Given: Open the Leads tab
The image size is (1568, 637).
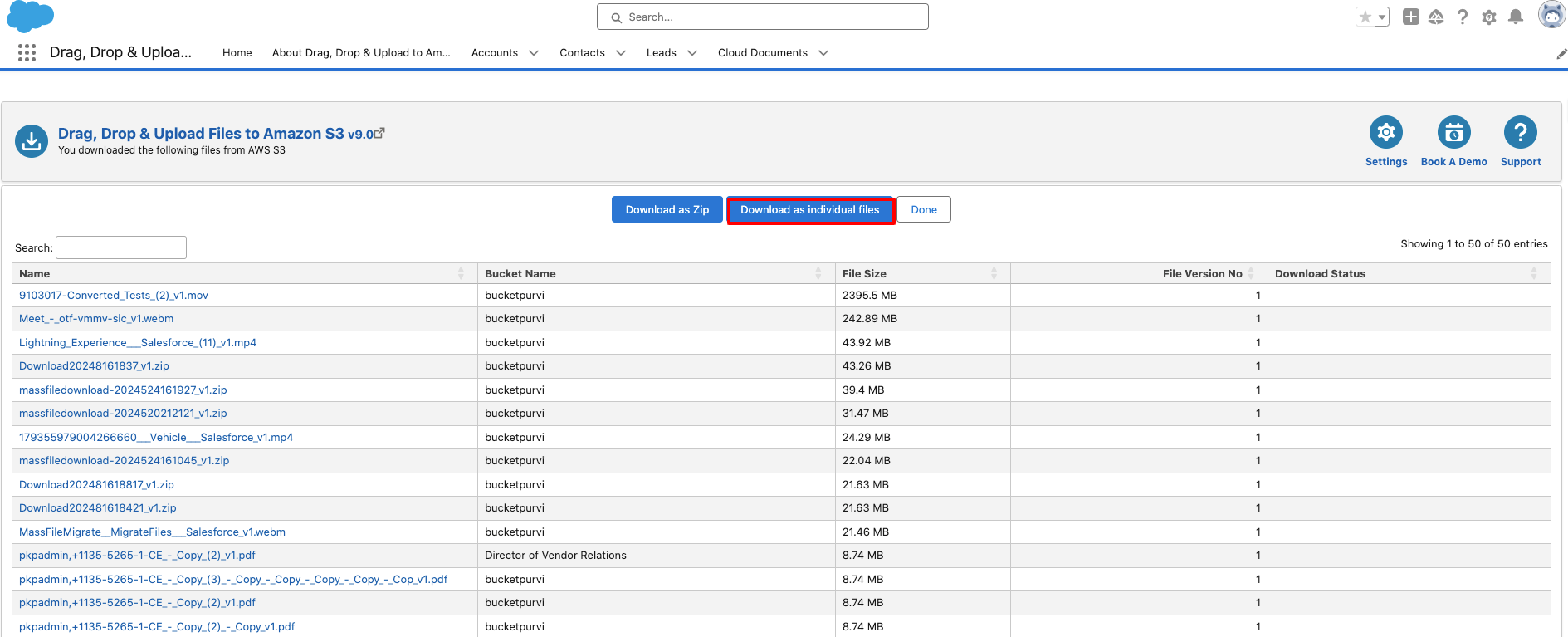Looking at the screenshot, I should click(x=661, y=52).
